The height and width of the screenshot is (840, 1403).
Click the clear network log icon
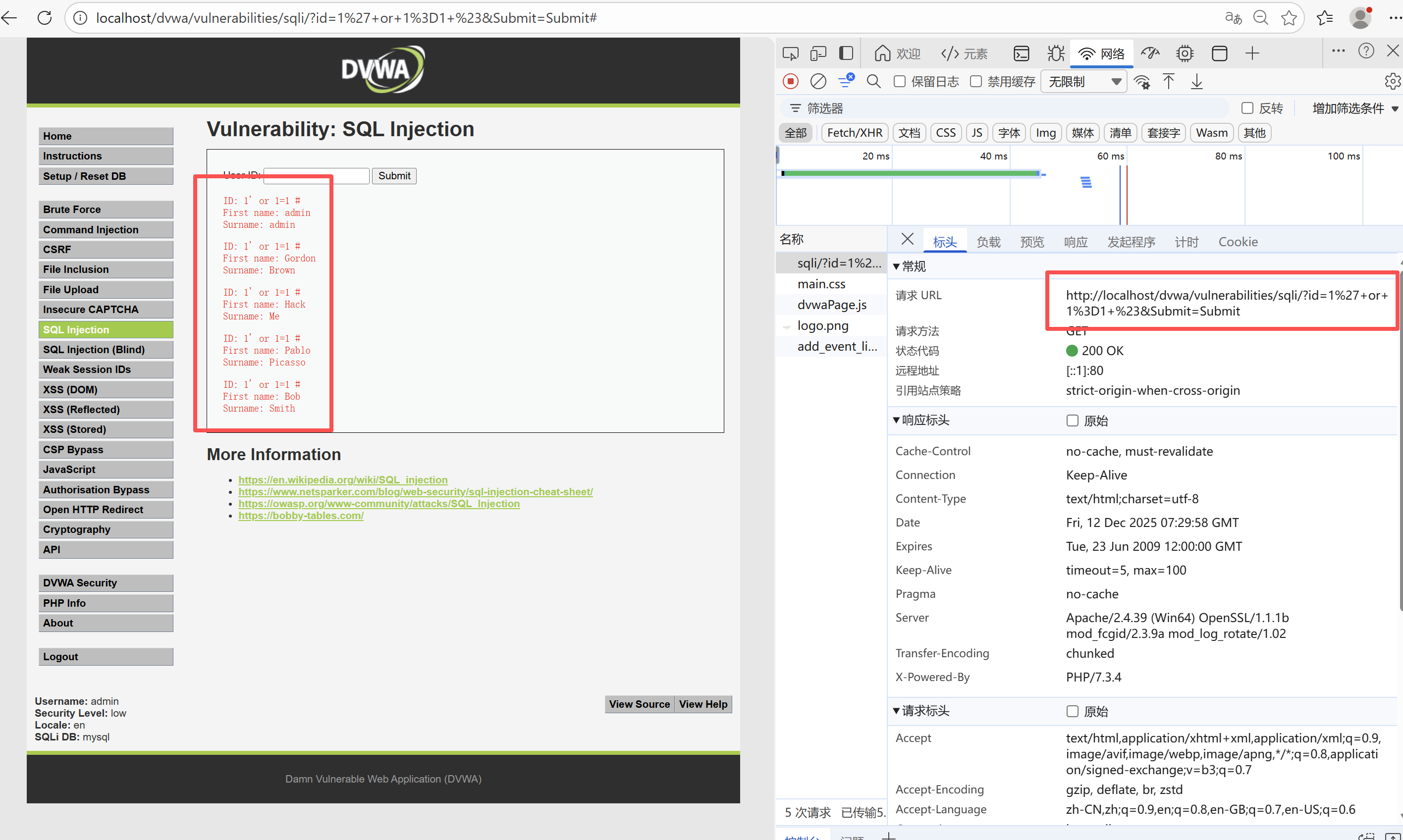click(x=817, y=82)
